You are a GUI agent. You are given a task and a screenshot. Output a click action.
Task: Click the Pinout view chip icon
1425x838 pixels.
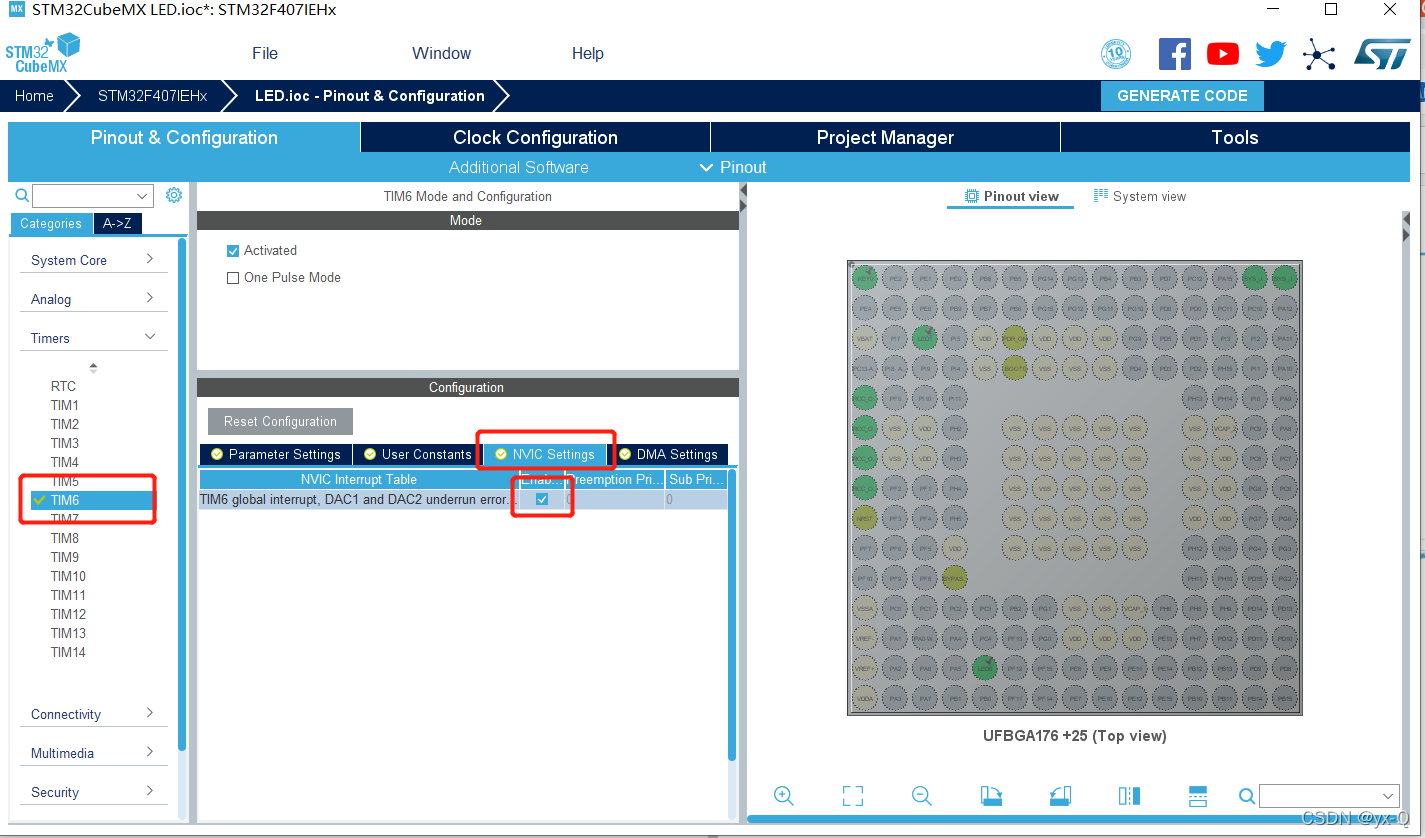(x=971, y=196)
